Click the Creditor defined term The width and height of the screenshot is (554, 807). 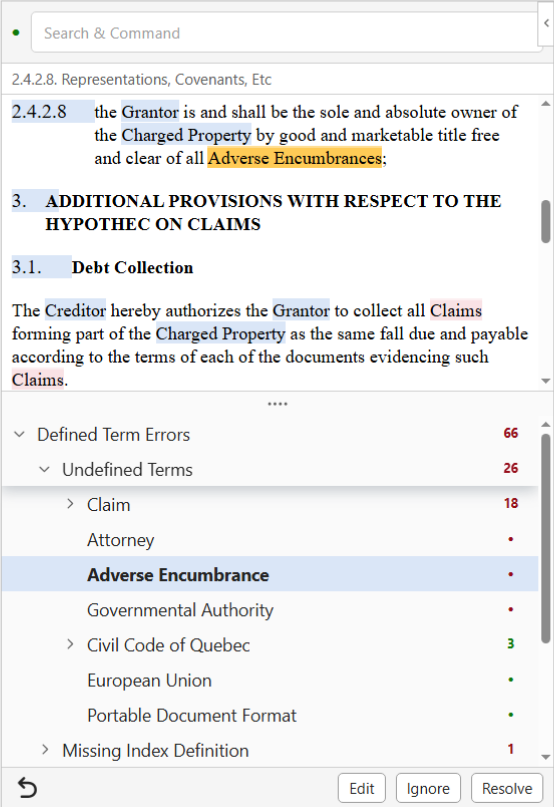pos(75,310)
